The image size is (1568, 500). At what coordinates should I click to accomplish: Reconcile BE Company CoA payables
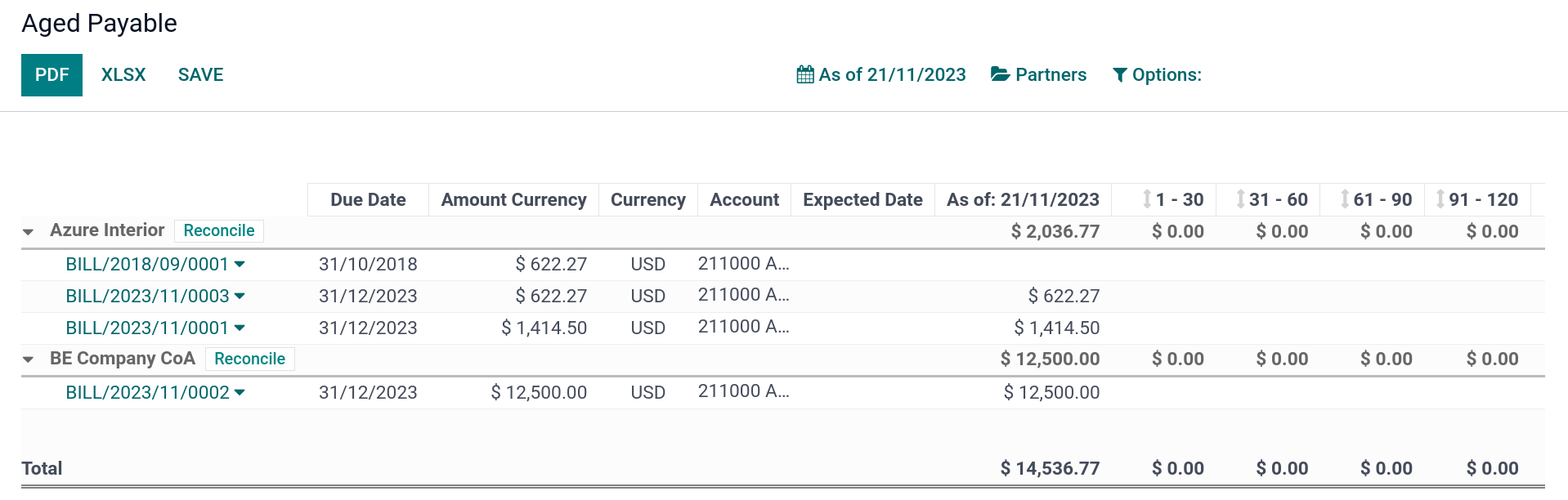(249, 359)
